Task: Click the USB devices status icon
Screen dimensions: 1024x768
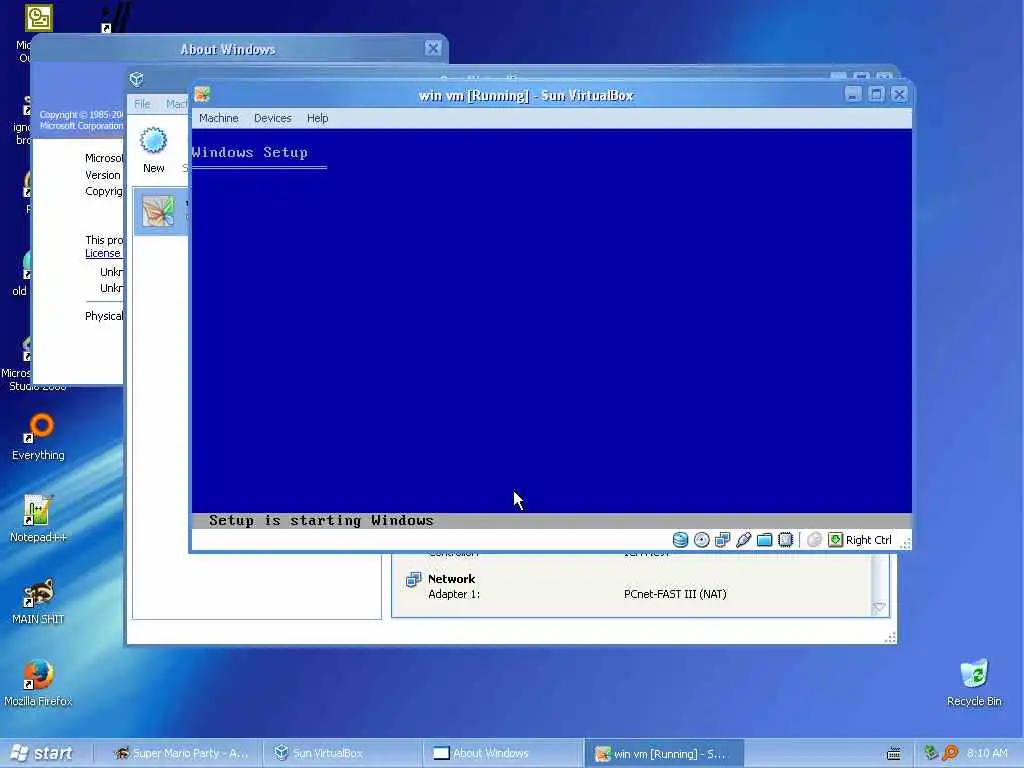Action: point(743,539)
